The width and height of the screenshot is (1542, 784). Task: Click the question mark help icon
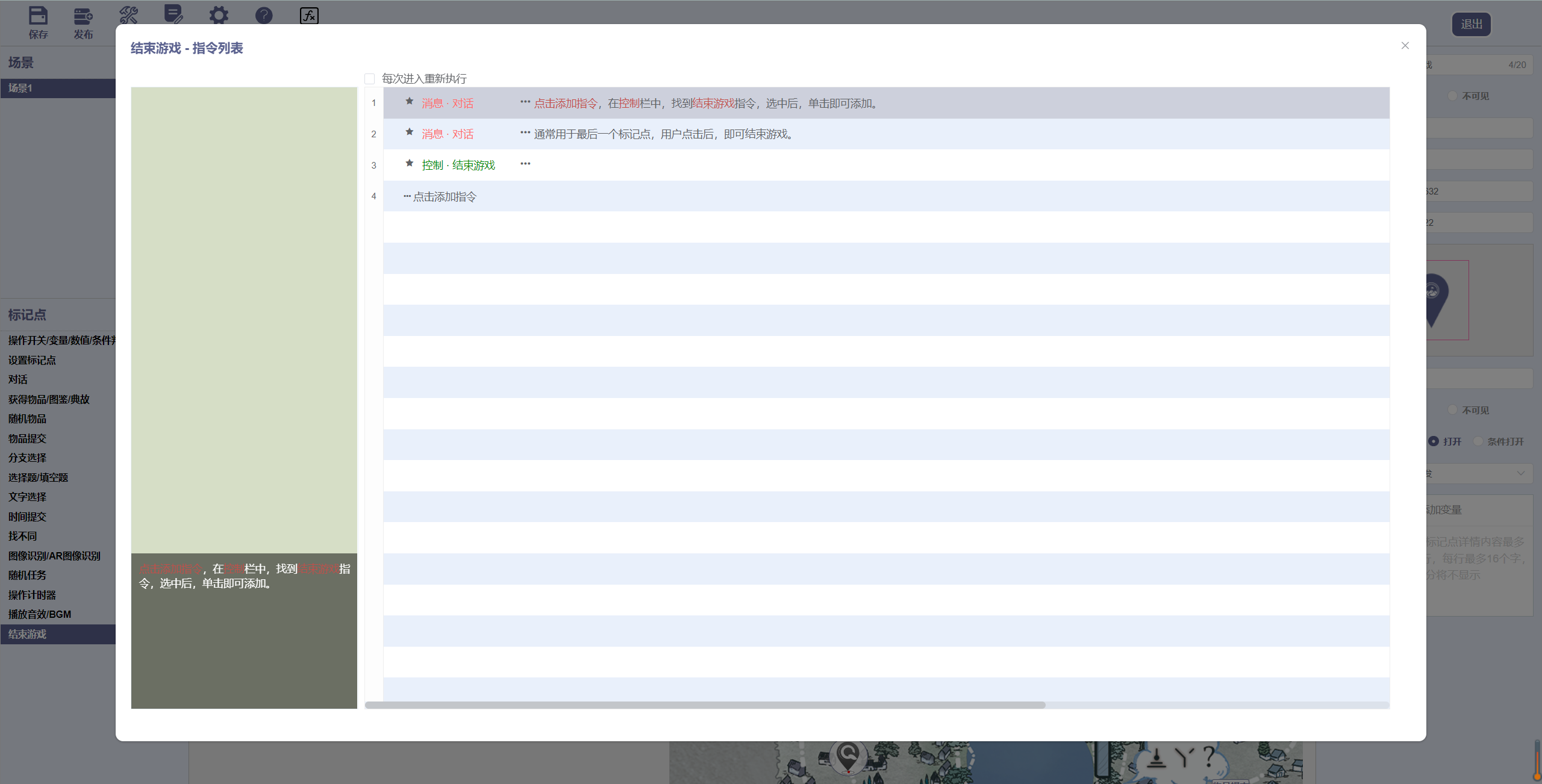[264, 16]
